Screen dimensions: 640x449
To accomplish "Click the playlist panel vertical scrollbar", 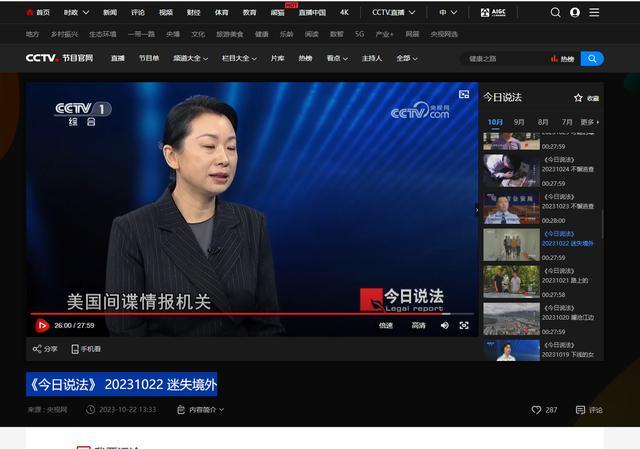I will pyautogui.click(x=602, y=224).
